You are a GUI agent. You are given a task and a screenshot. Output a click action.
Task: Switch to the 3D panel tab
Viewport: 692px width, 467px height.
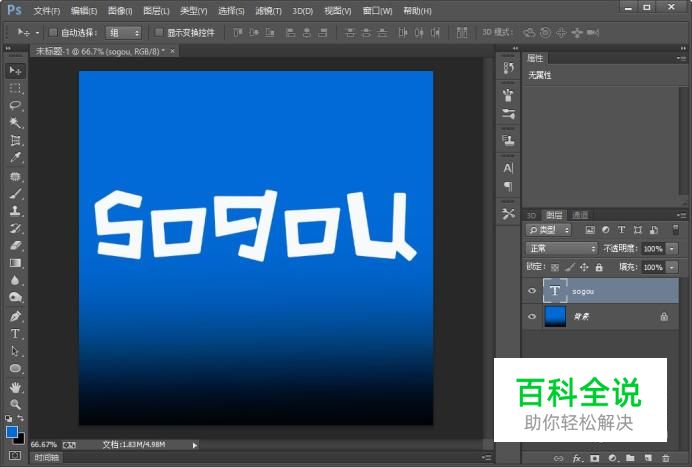pos(531,215)
